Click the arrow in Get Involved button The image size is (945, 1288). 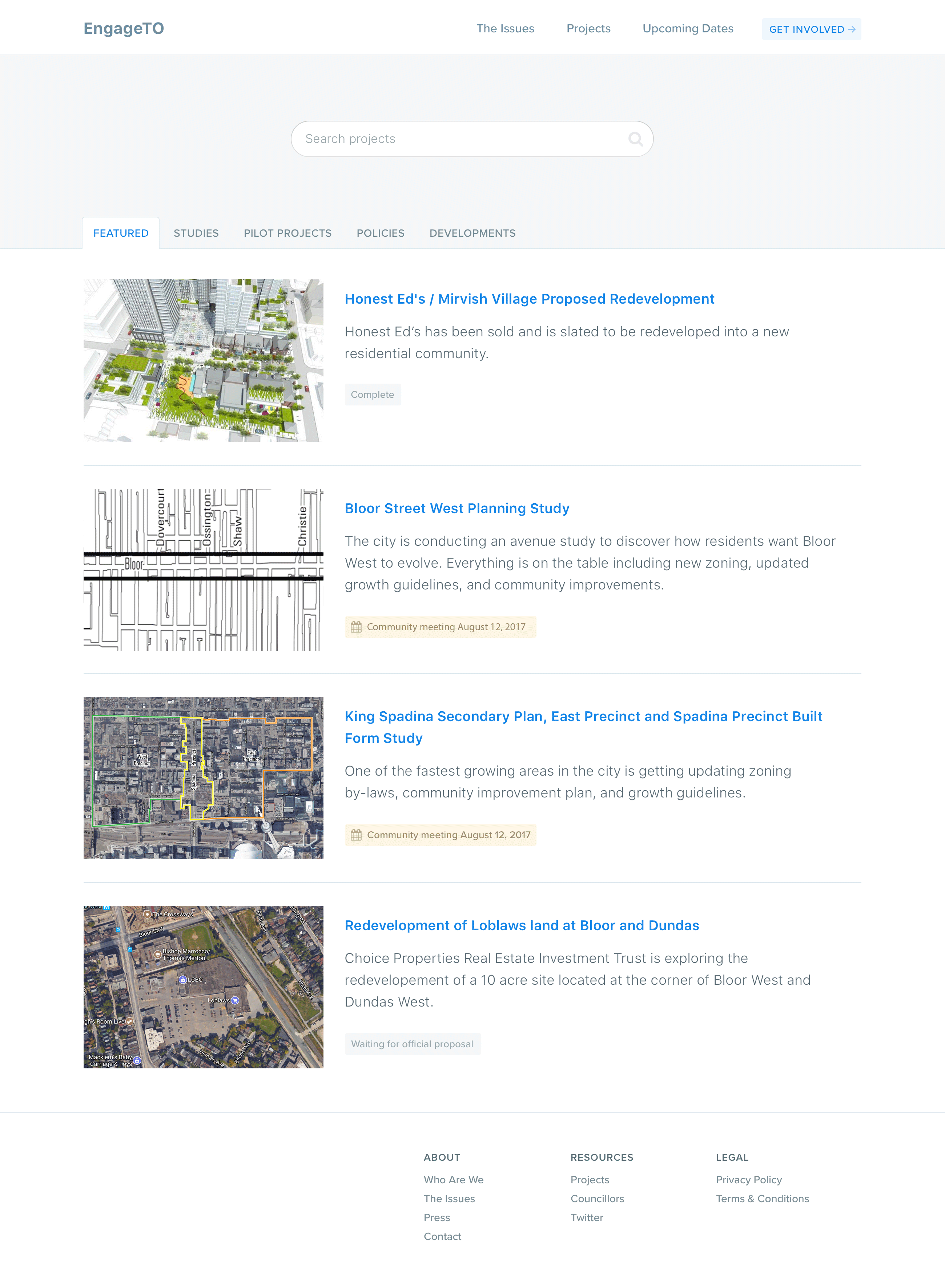pyautogui.click(x=852, y=29)
